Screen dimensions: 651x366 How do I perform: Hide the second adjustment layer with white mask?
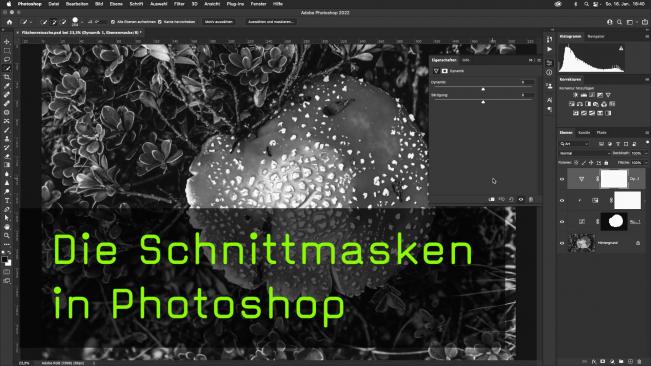[x=562, y=200]
